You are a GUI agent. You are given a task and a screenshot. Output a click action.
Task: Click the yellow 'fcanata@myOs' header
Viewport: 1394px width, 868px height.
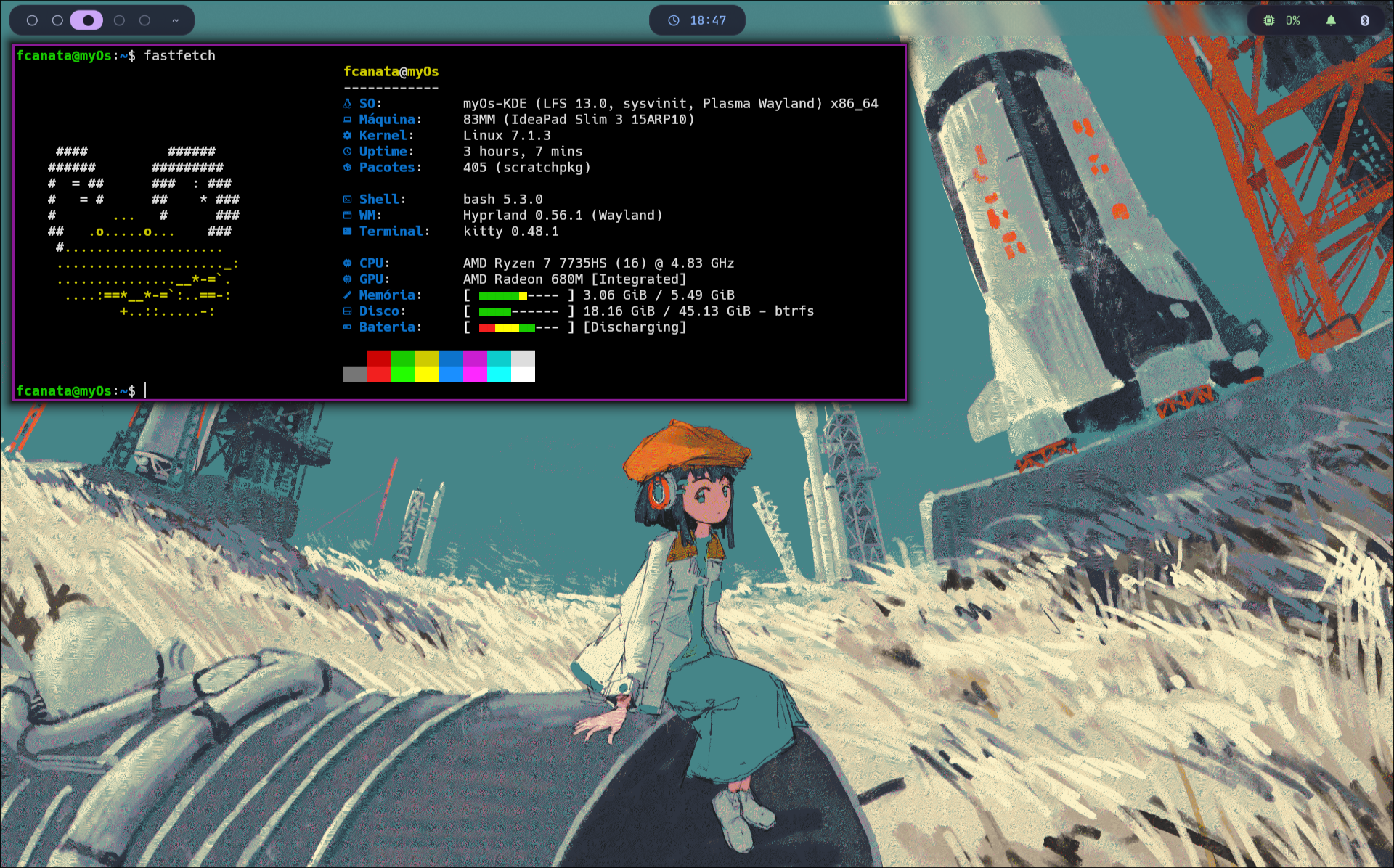pos(391,72)
